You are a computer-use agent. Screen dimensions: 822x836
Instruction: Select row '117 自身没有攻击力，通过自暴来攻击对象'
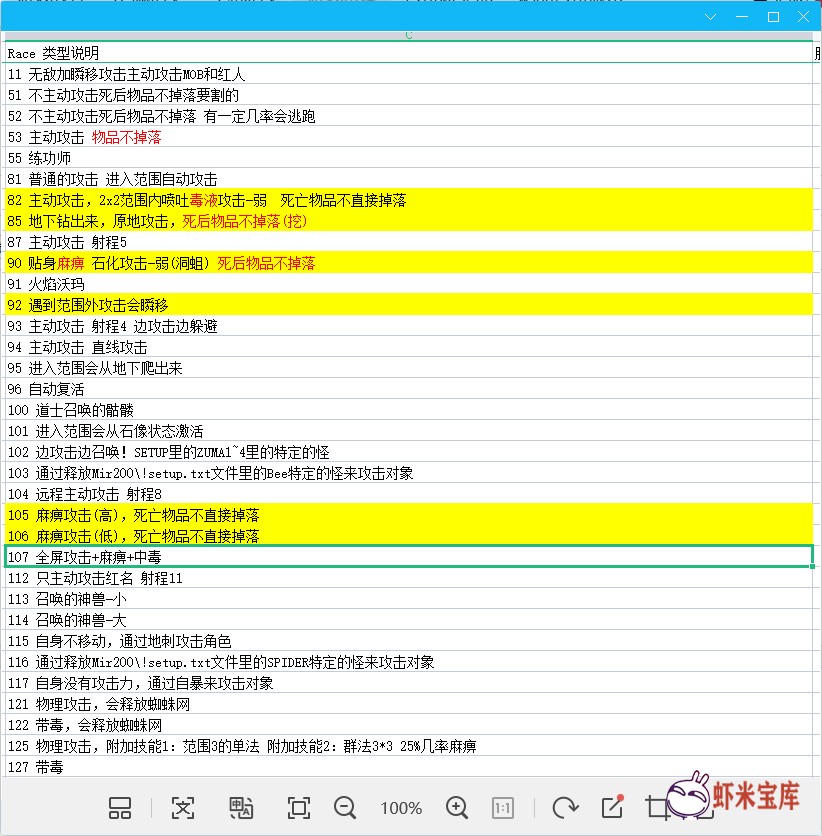(x=408, y=683)
